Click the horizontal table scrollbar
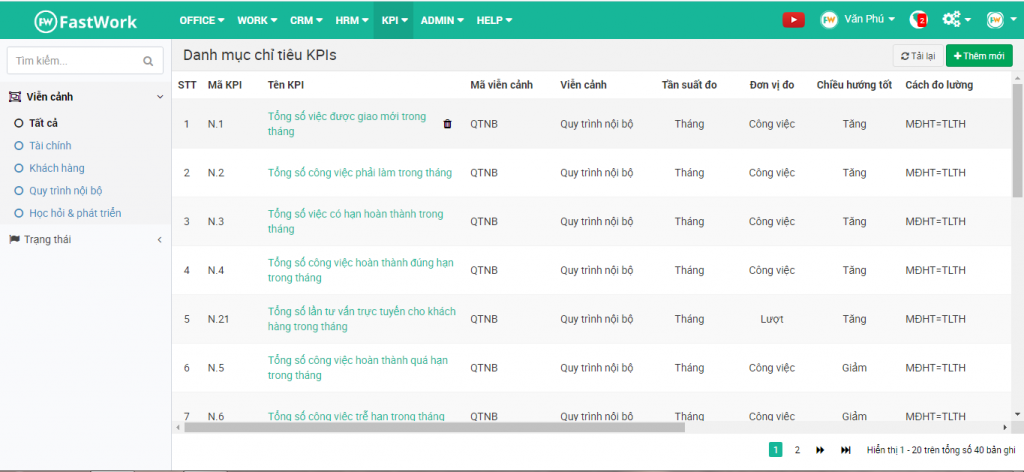Image resolution: width=1024 pixels, height=472 pixels. click(x=434, y=428)
